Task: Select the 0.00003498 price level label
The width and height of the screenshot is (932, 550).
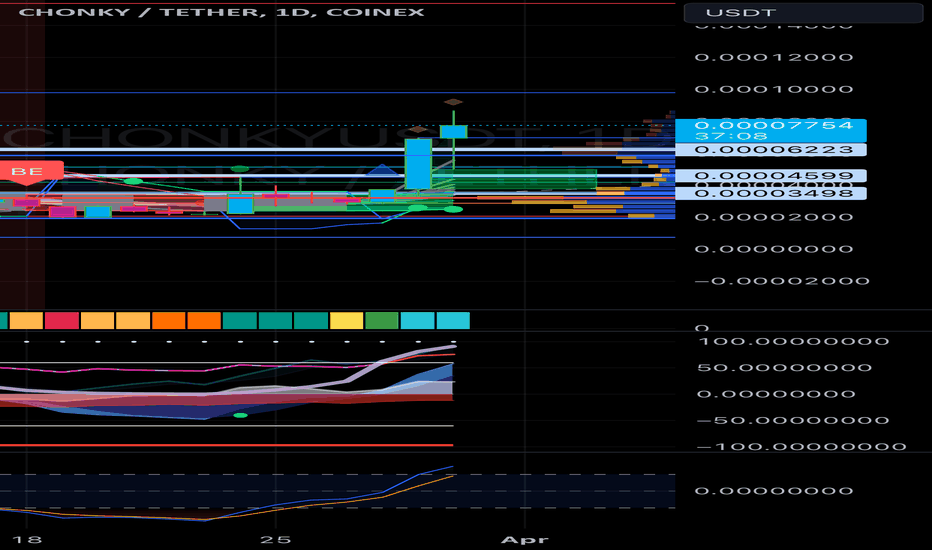Action: pyautogui.click(x=771, y=193)
